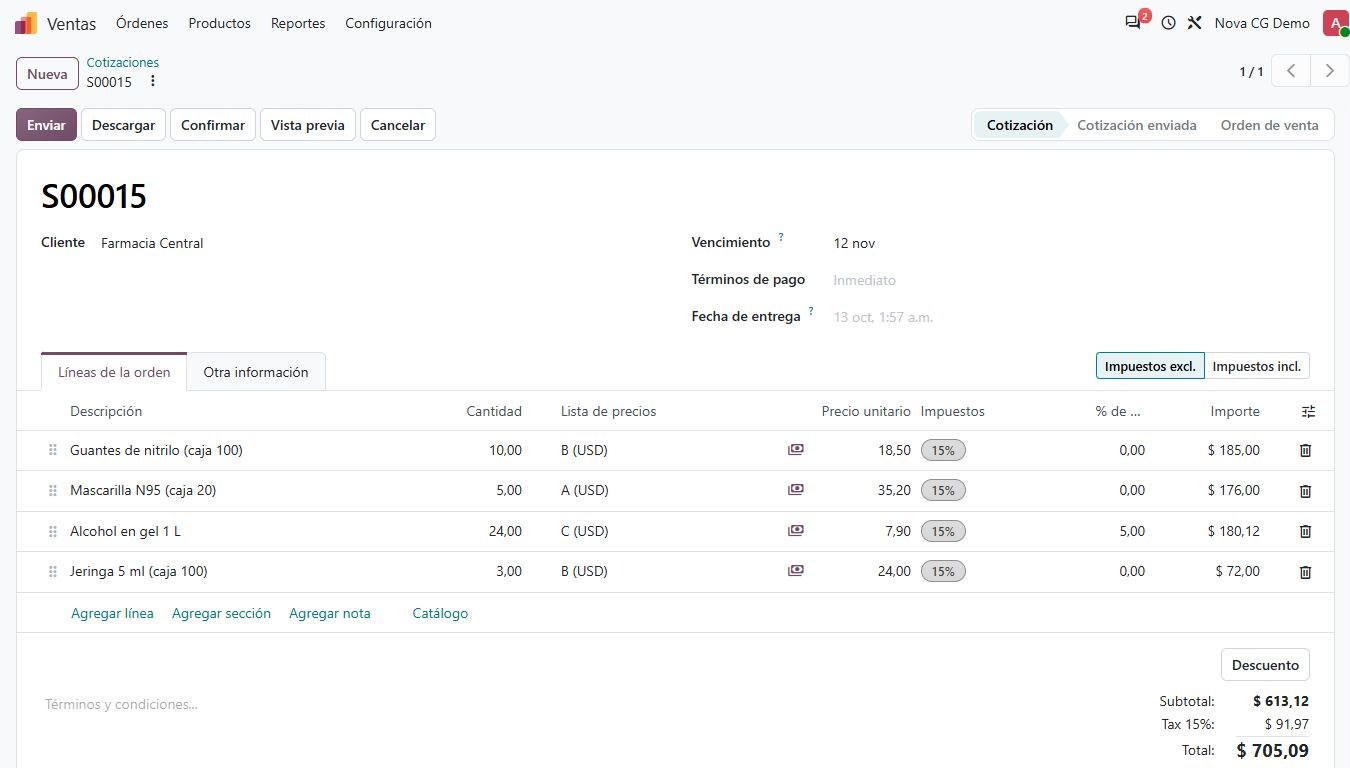Open the Nova CG Demo company switcher
Screen dimensions: 1350x768
click(x=1262, y=23)
